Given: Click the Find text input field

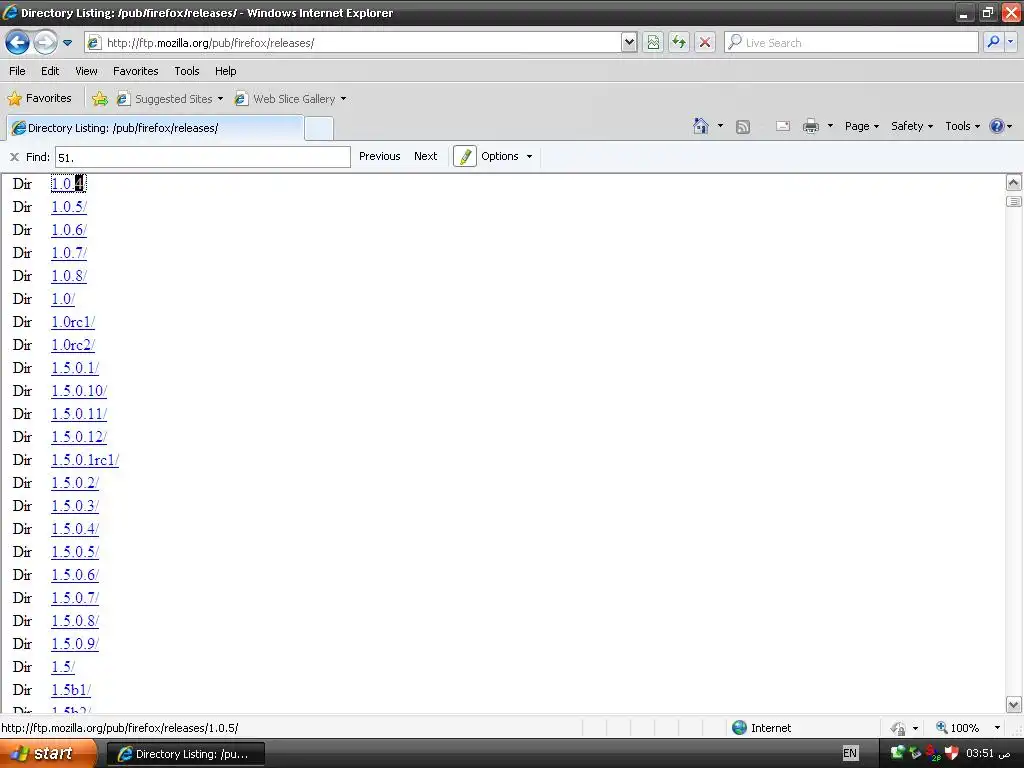Looking at the screenshot, I should [202, 157].
